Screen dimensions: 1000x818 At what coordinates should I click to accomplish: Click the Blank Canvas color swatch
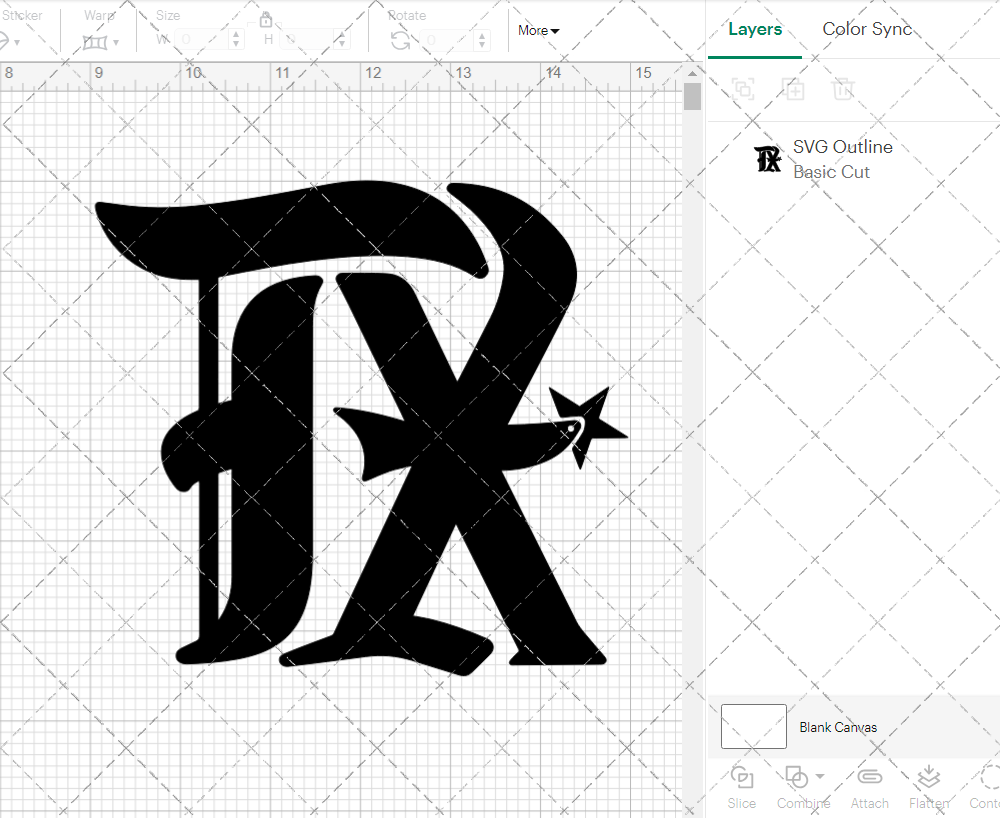(x=753, y=727)
